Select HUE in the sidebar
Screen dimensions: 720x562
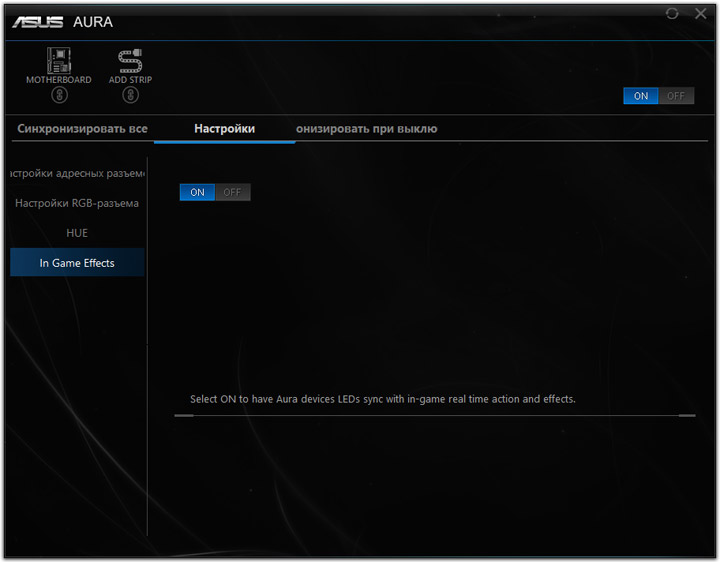coord(77,233)
